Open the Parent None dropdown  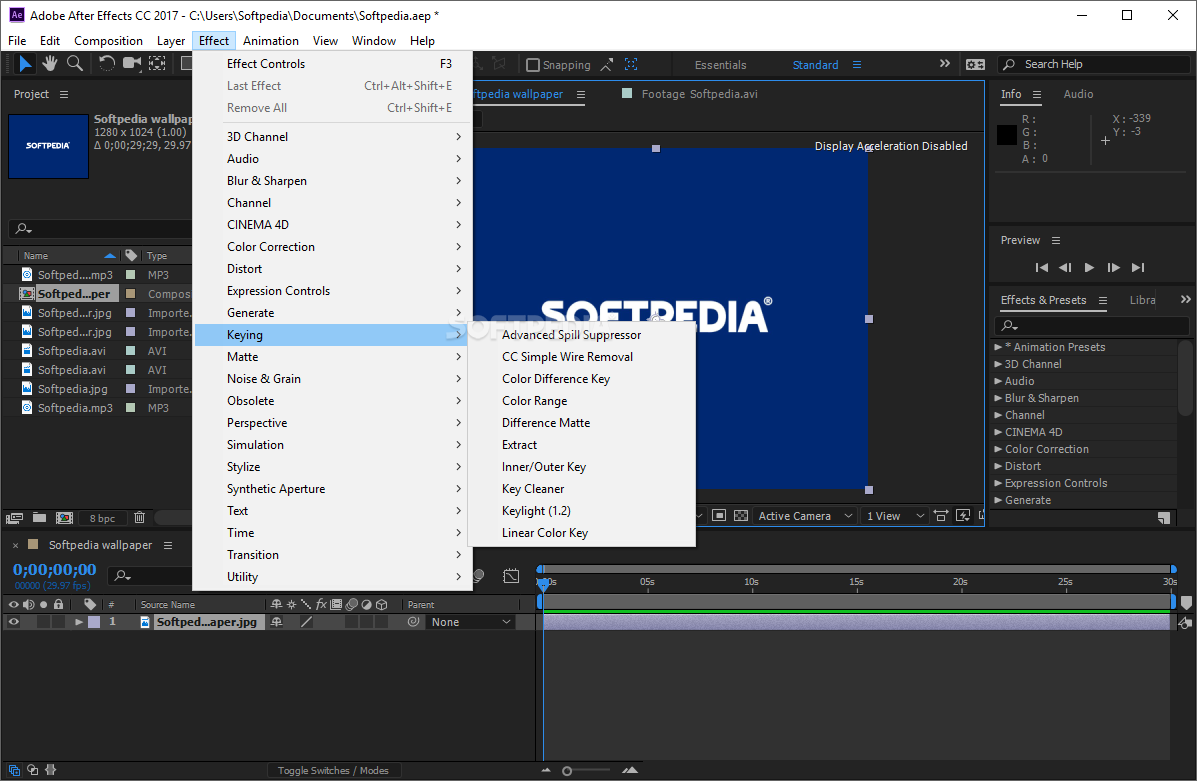tap(470, 622)
